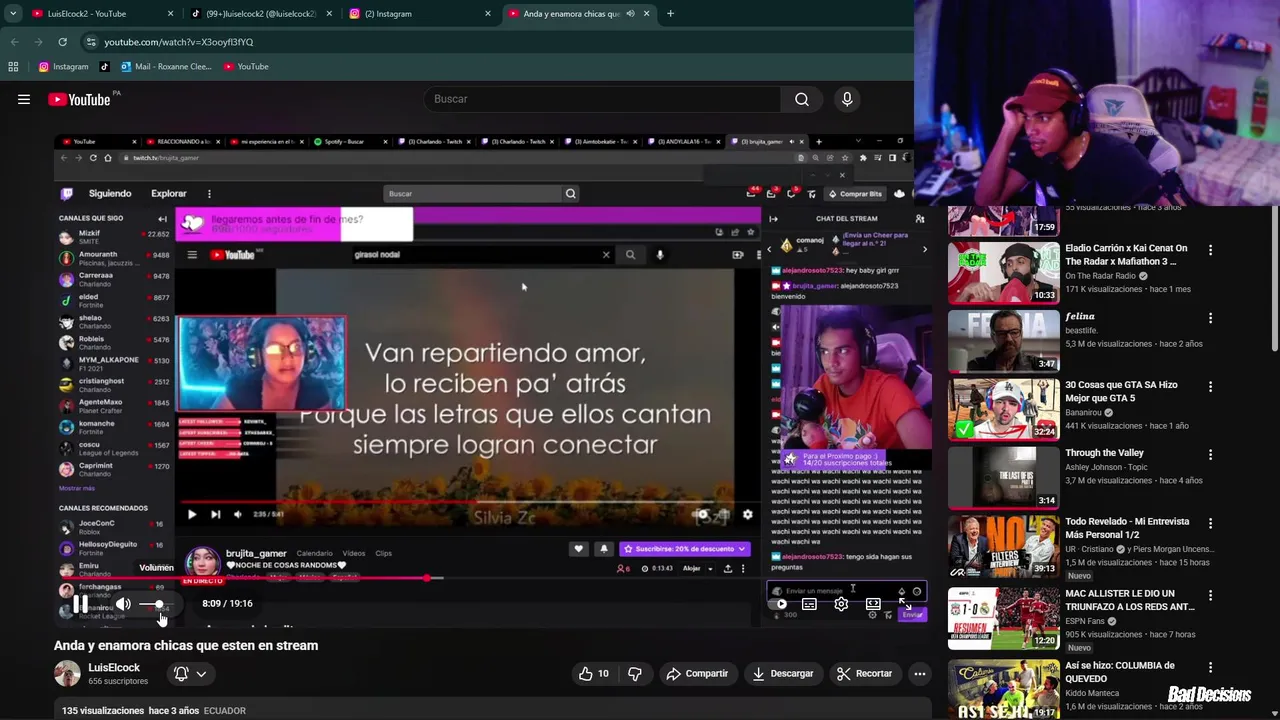Open options menu for felina video
Screen dimensions: 1280x720
(x=1210, y=318)
